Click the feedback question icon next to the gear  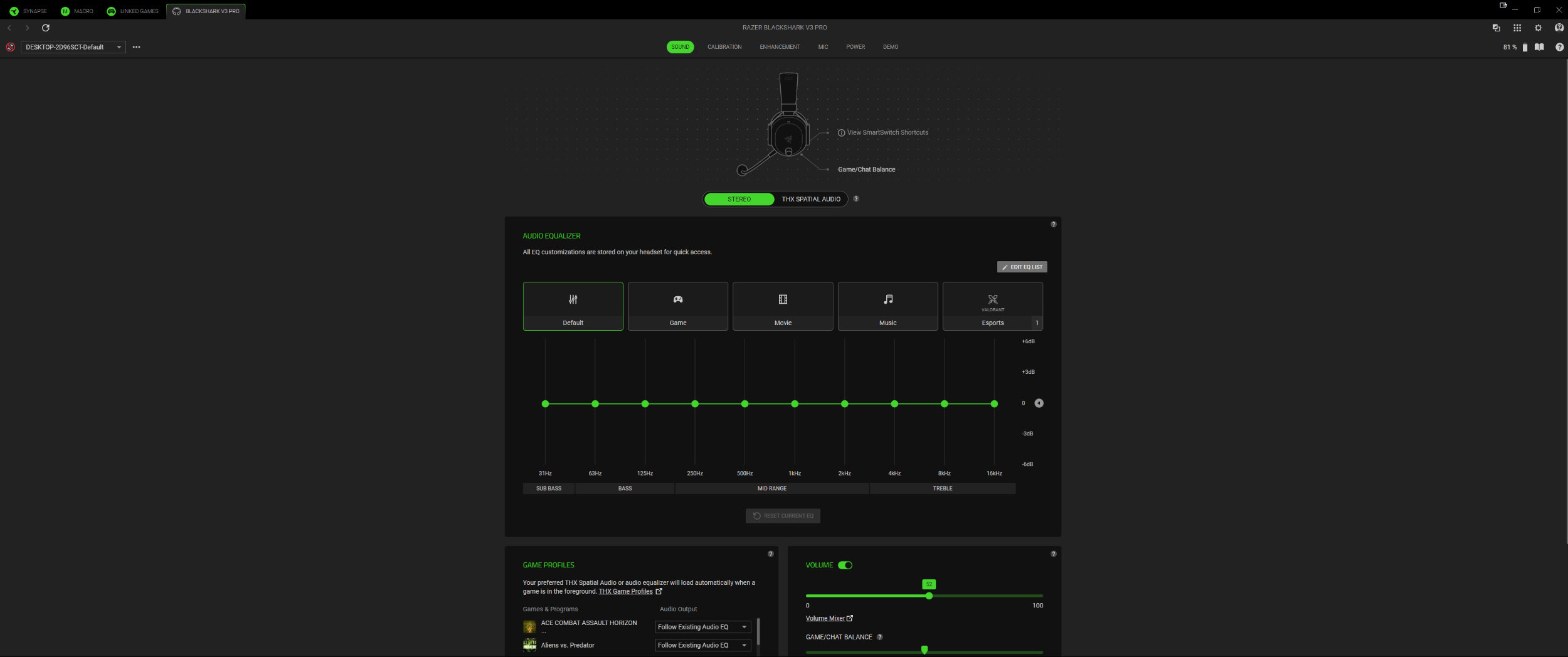coord(1559,28)
